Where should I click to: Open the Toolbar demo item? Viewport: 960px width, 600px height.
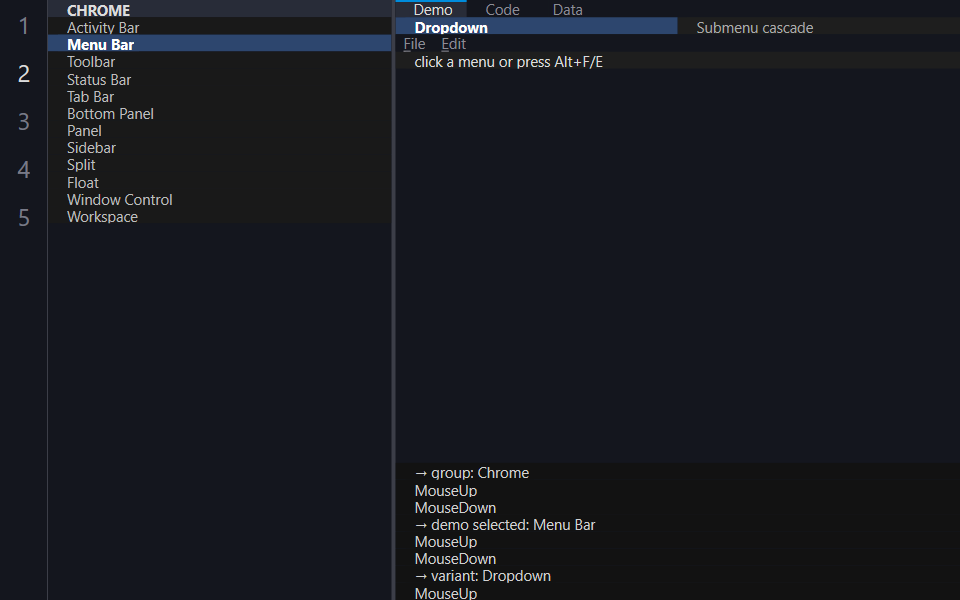coord(219,62)
